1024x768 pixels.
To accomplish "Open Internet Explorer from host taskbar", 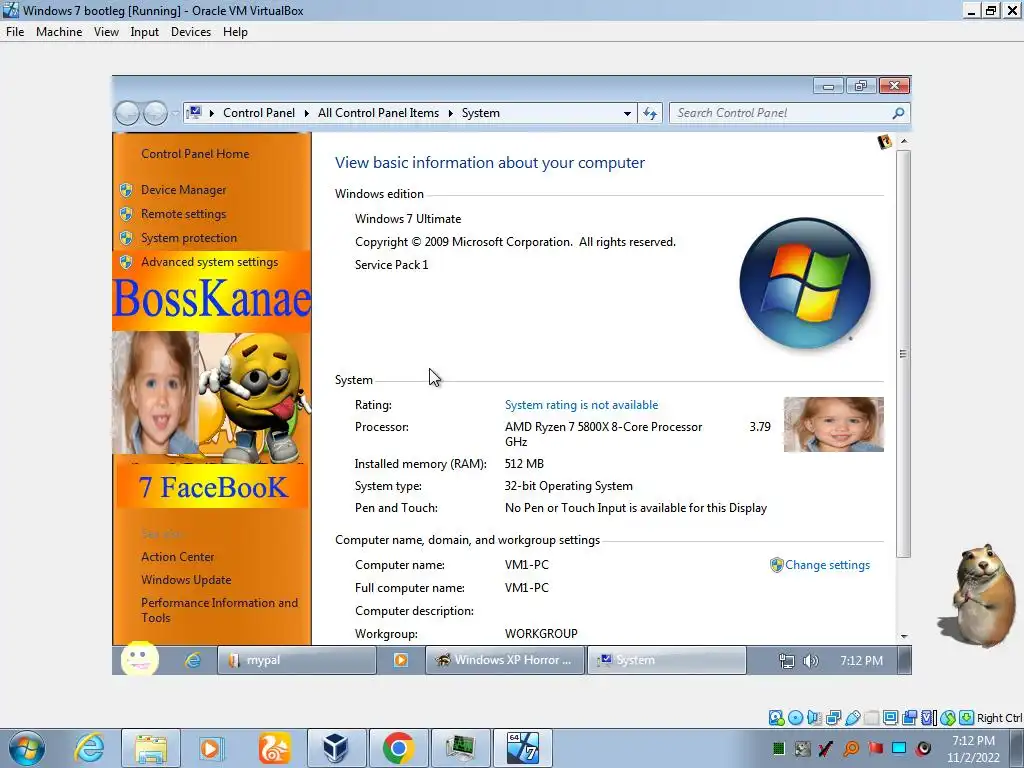I will (89, 748).
